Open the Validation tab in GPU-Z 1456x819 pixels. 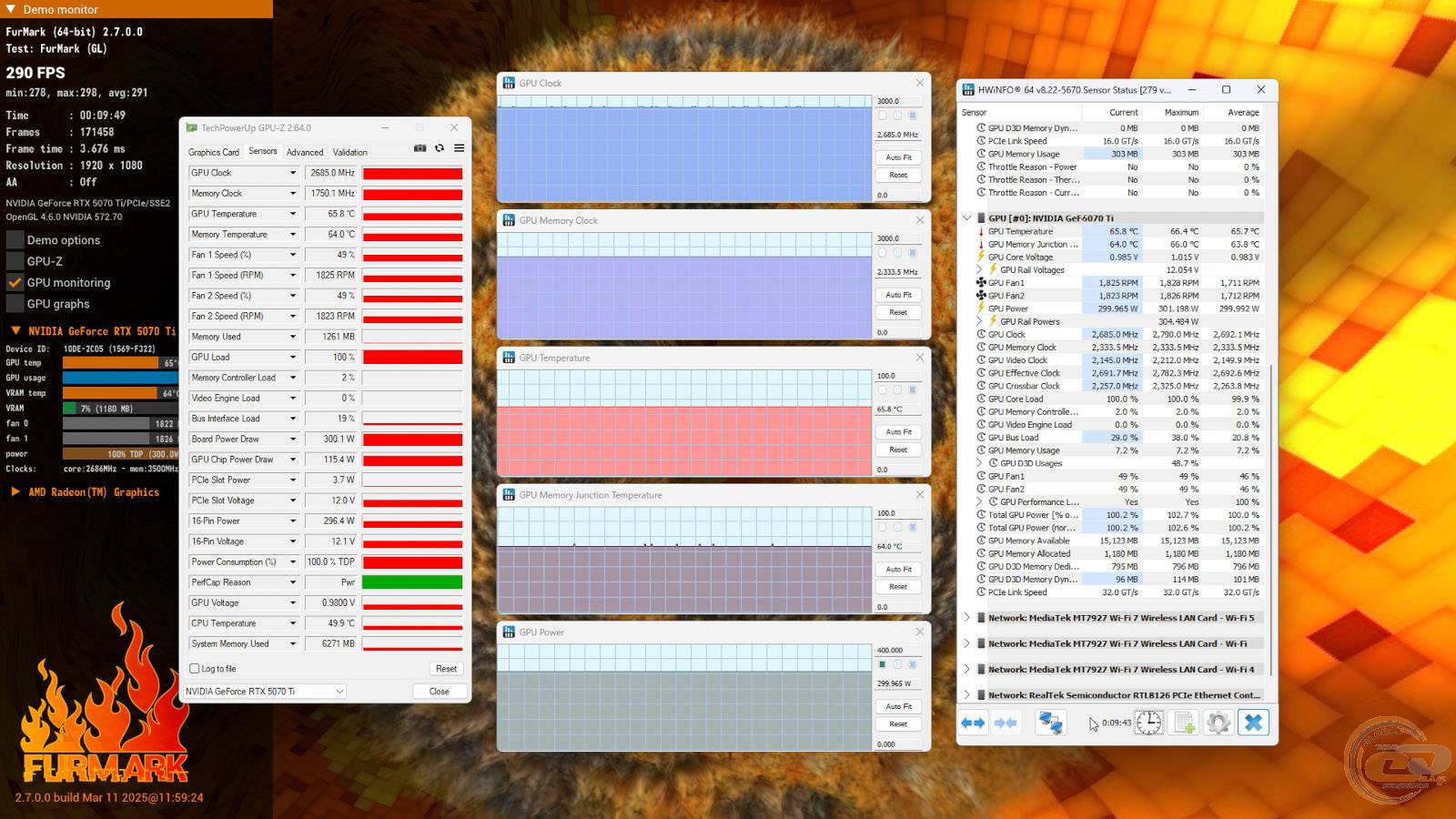(350, 152)
